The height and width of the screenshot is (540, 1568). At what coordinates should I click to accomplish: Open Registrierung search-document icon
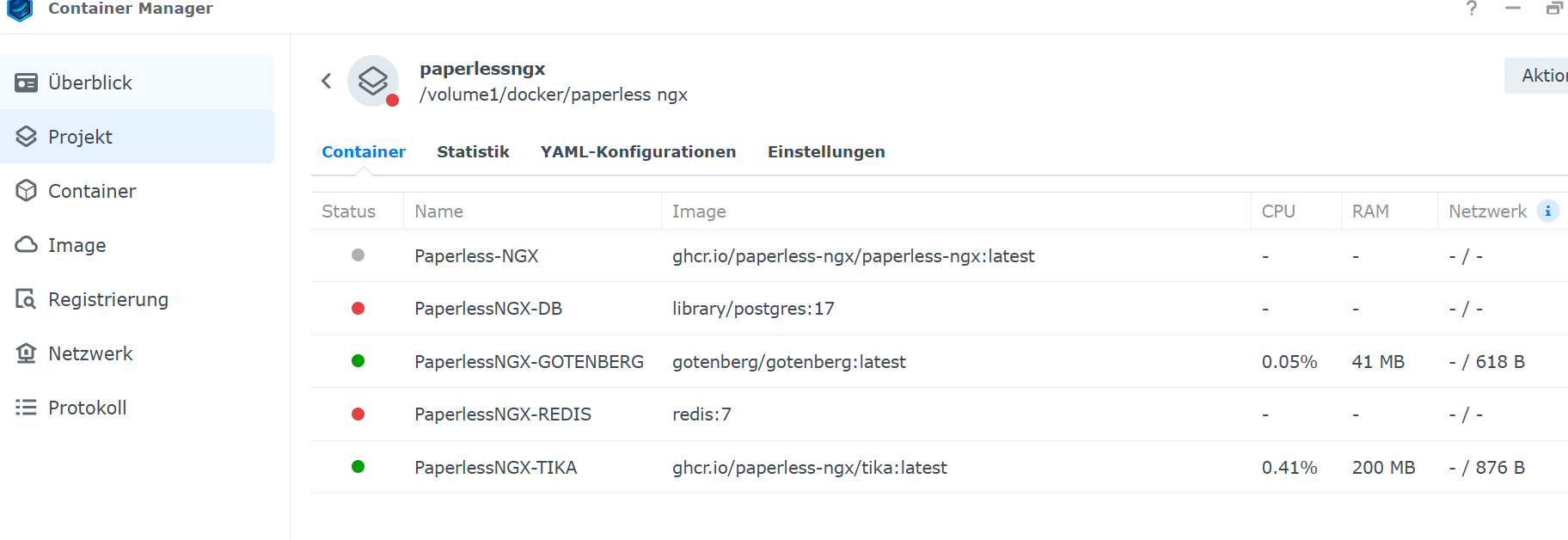(27, 299)
